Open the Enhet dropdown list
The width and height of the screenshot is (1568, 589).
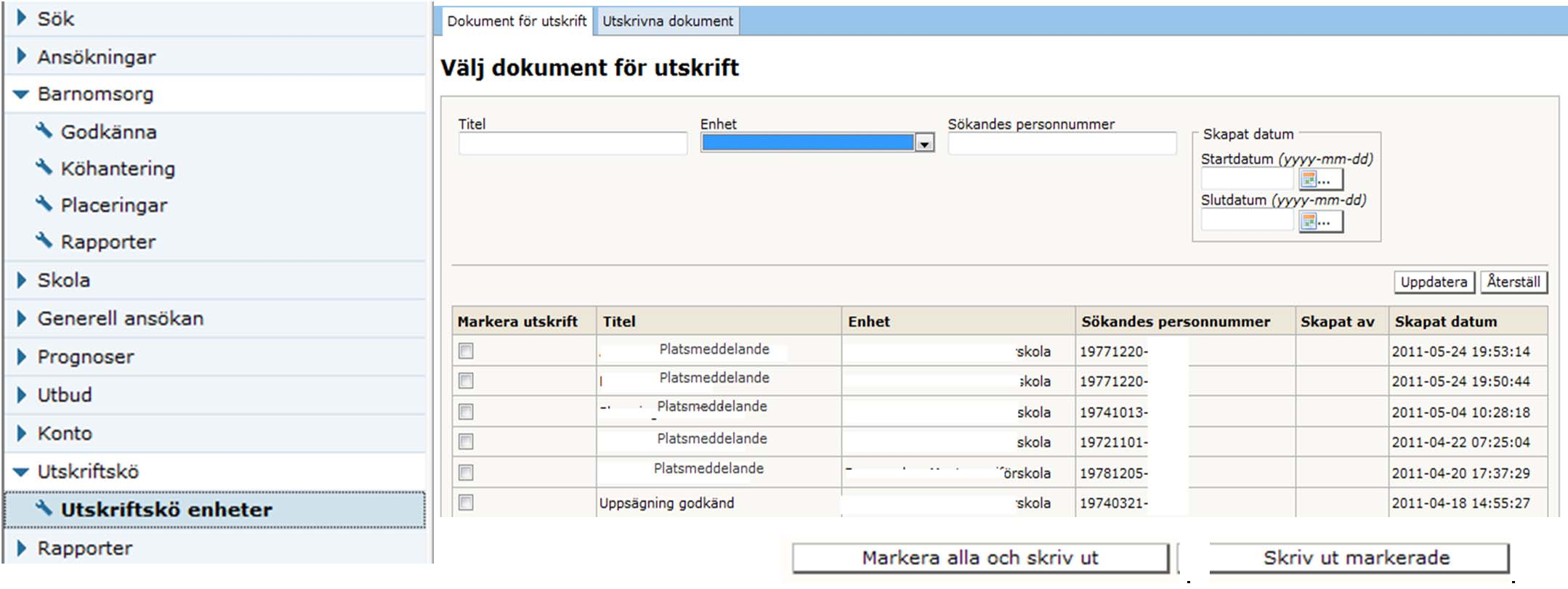[924, 143]
